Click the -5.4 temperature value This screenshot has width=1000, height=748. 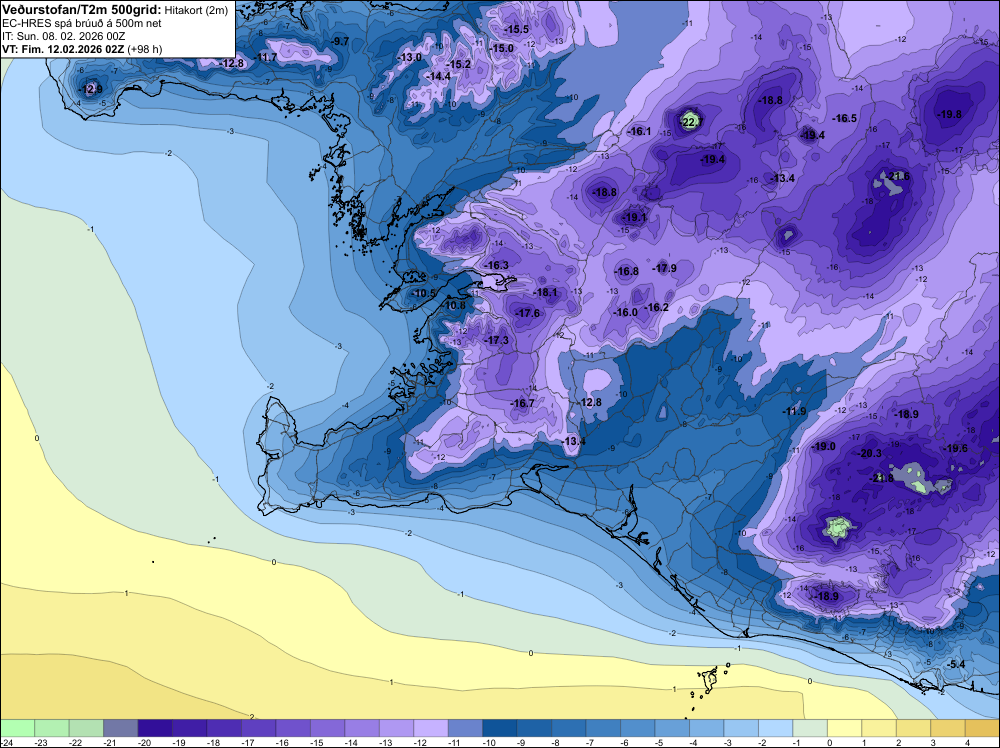956,664
